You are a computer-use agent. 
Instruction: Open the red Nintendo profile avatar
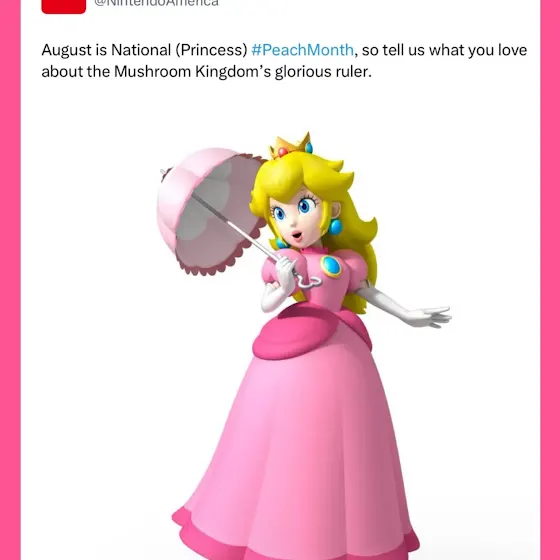(64, 6)
